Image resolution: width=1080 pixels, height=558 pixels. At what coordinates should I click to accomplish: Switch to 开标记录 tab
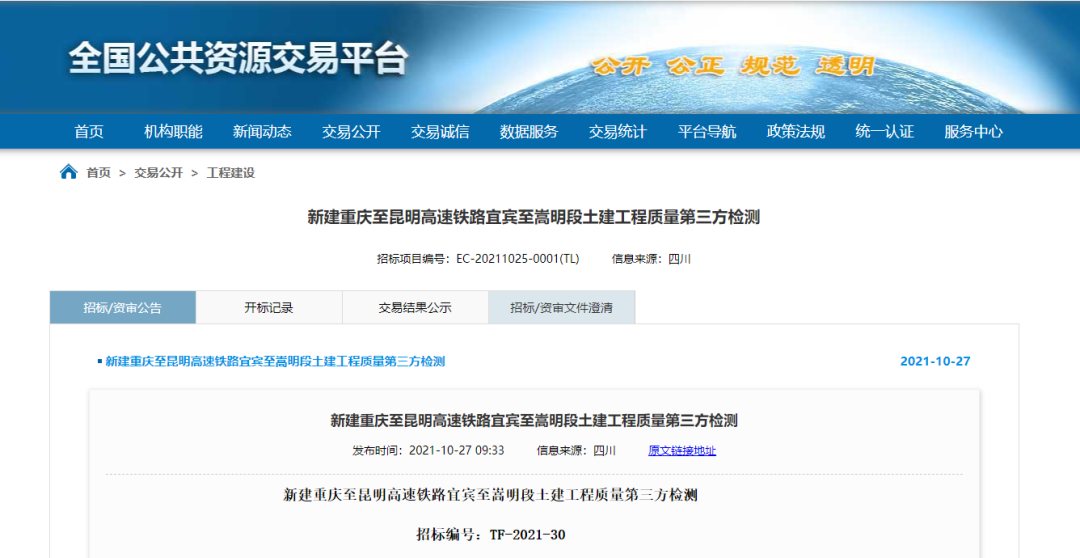(269, 307)
